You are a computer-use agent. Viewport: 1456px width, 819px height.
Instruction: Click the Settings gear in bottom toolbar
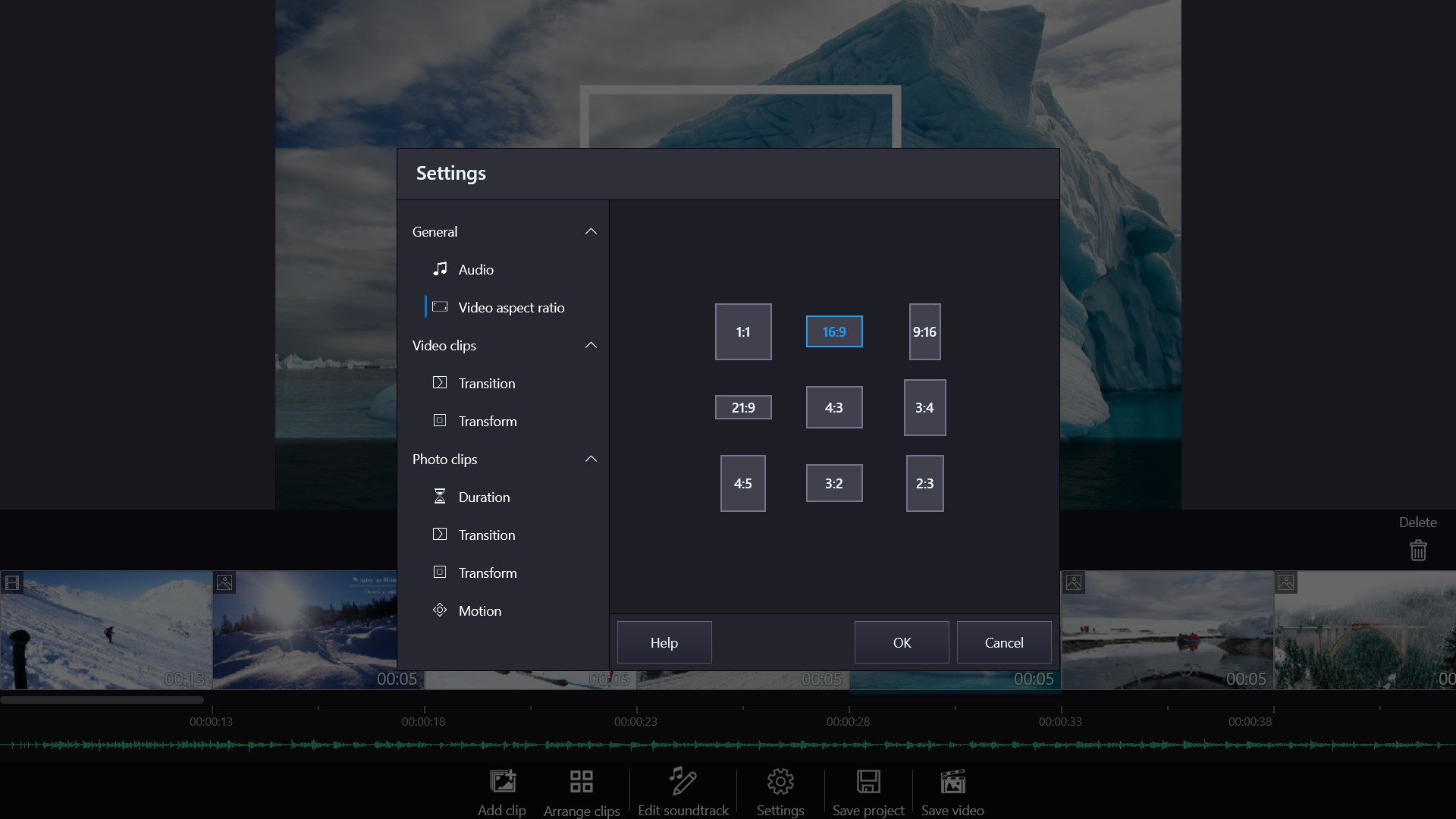[780, 782]
